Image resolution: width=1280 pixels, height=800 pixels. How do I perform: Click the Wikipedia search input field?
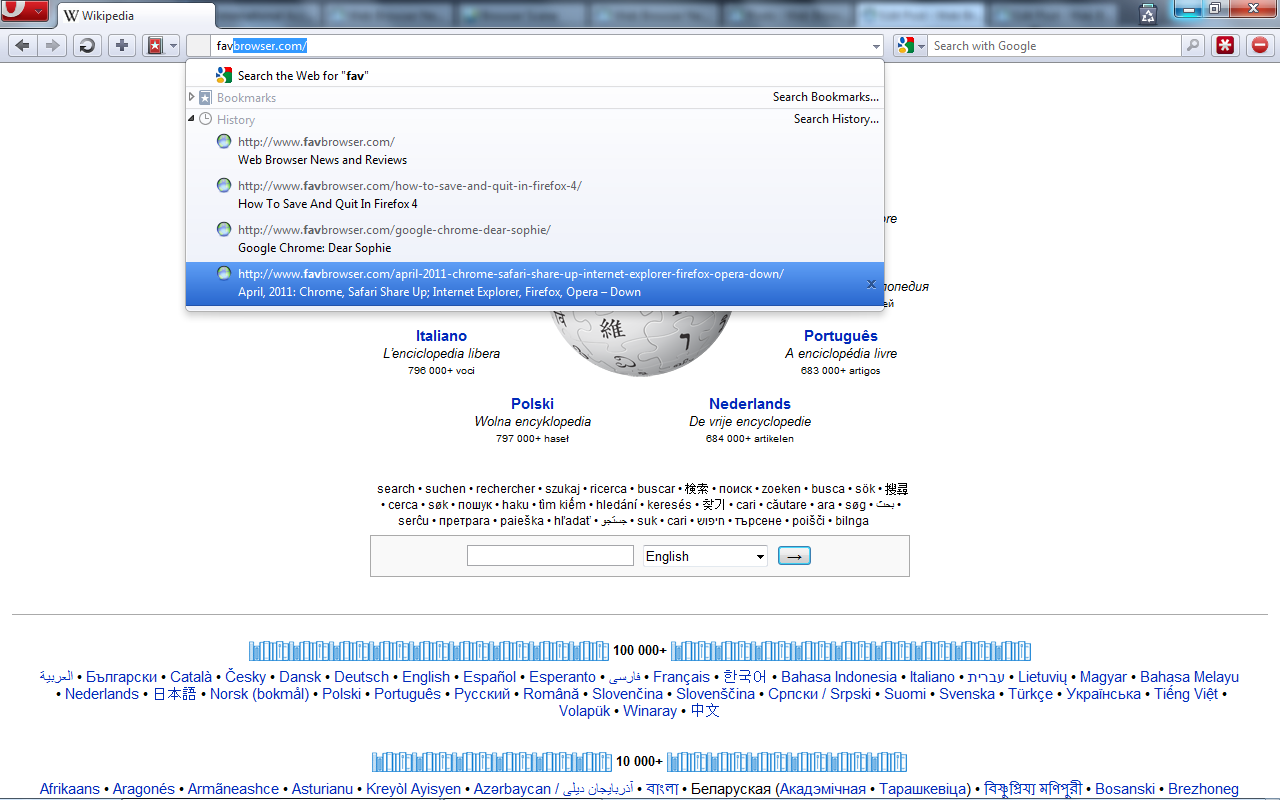[550, 556]
